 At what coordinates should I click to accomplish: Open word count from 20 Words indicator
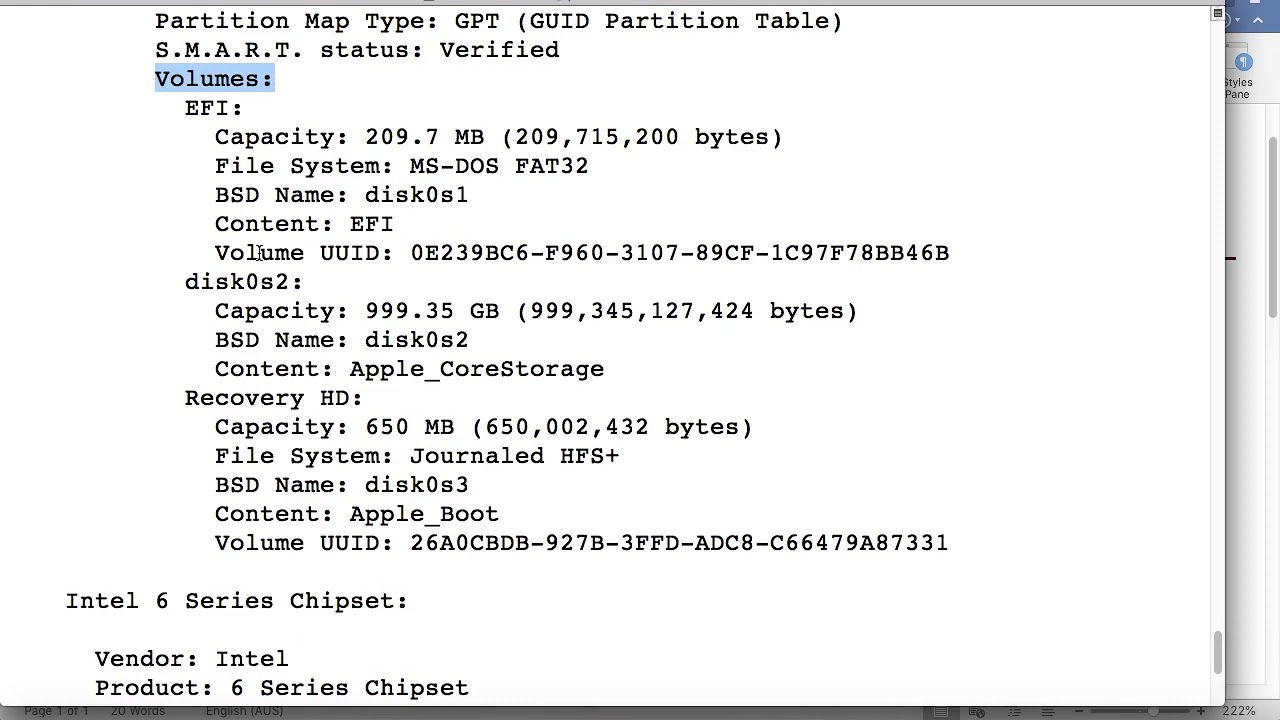137,711
